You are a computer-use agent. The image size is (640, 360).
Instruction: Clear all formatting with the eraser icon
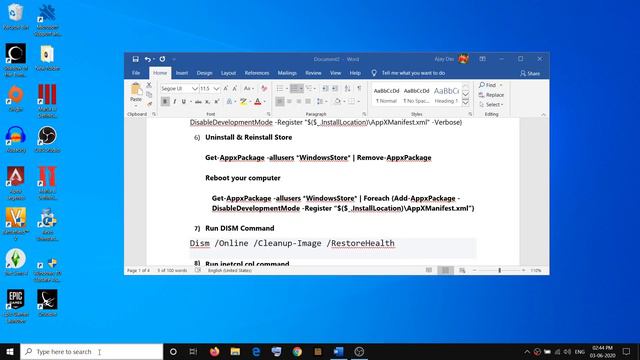[264, 89]
